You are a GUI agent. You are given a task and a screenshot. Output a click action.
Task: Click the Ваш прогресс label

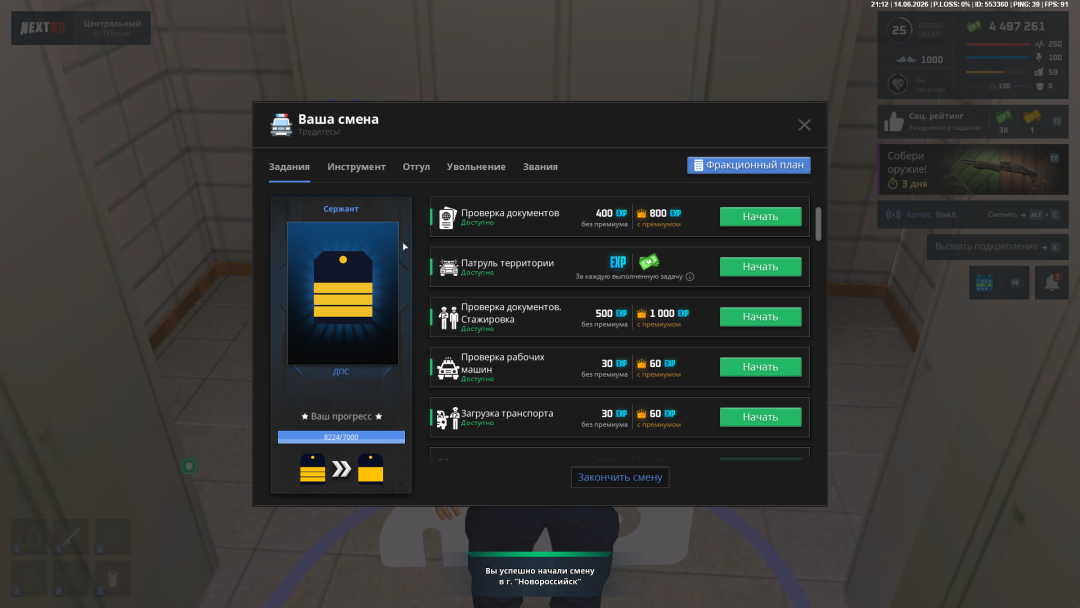(x=341, y=417)
